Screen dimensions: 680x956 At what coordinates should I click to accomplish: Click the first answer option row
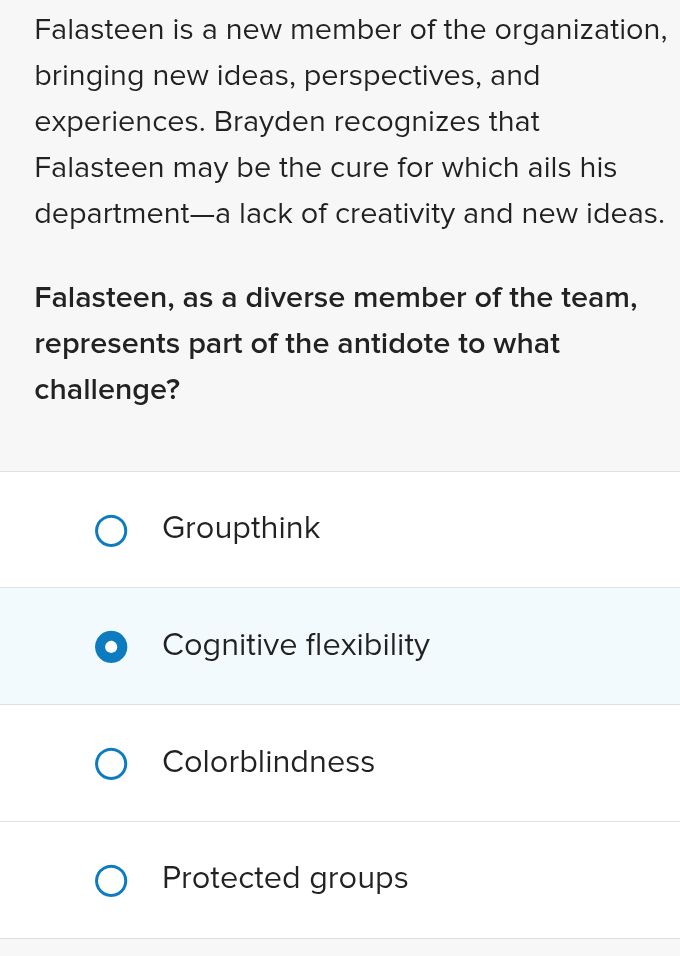(340, 529)
